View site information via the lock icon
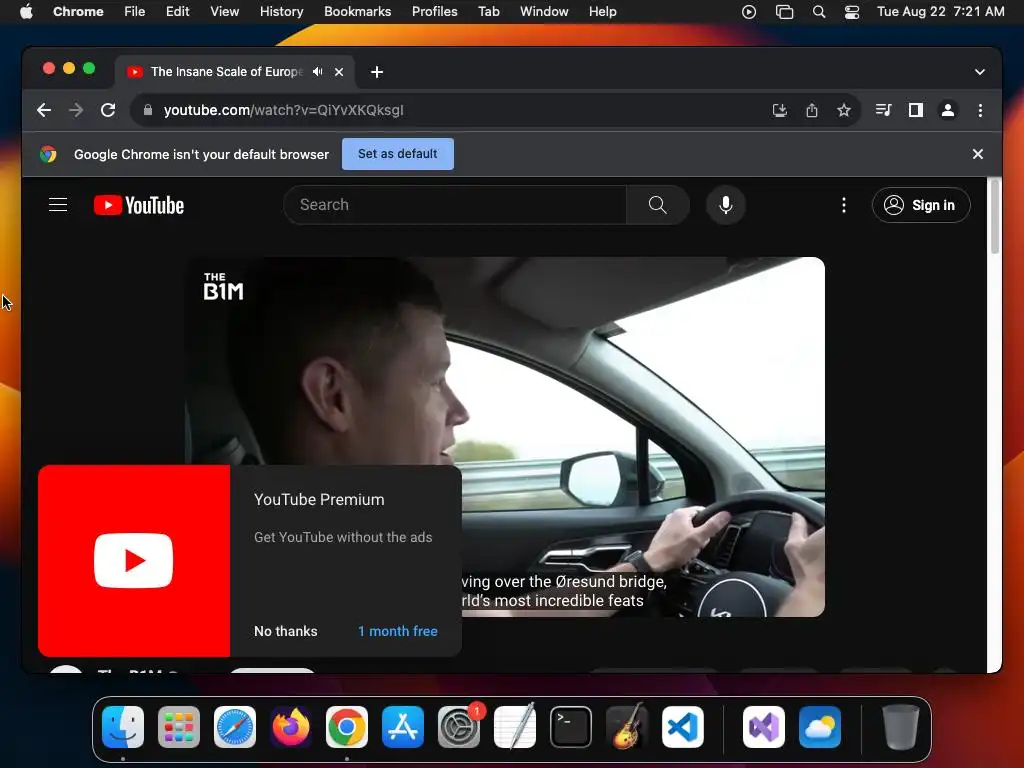Viewport: 1024px width, 768px height. [148, 110]
